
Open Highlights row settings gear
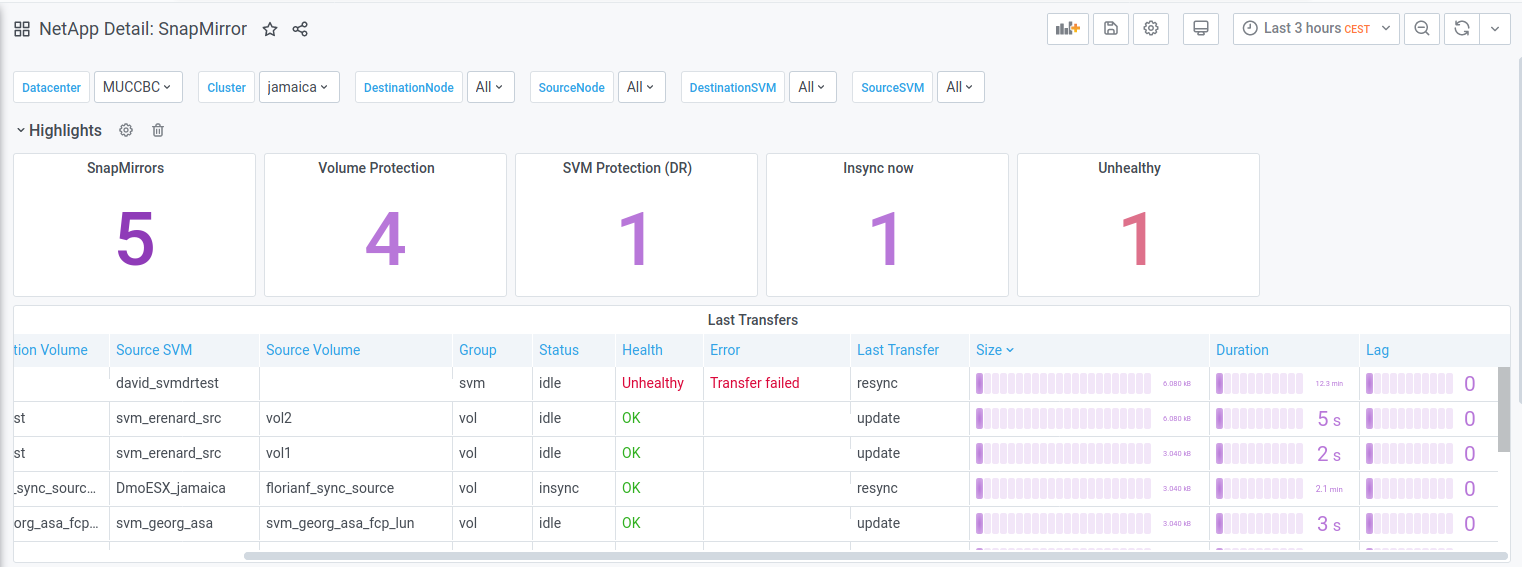click(126, 130)
